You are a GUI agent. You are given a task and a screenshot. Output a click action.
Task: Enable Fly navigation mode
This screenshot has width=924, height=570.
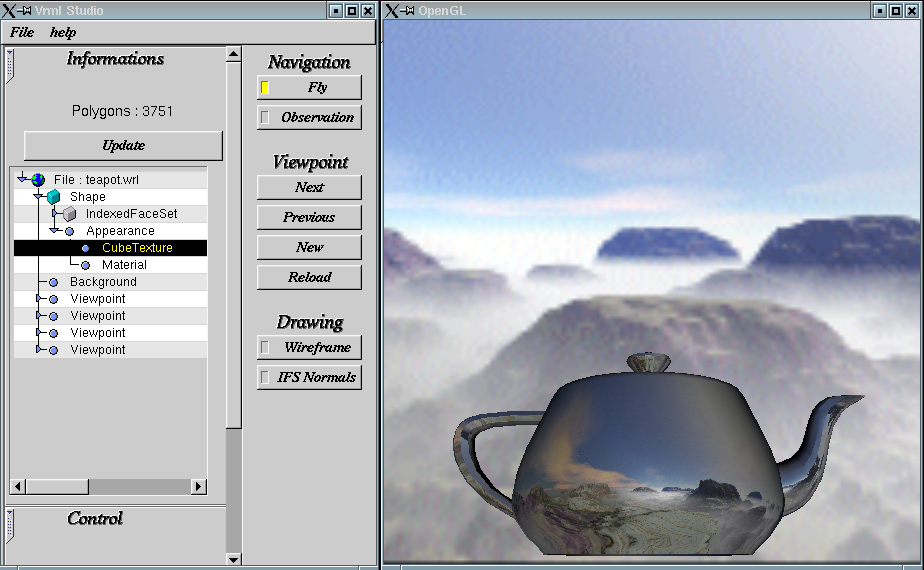tap(309, 88)
